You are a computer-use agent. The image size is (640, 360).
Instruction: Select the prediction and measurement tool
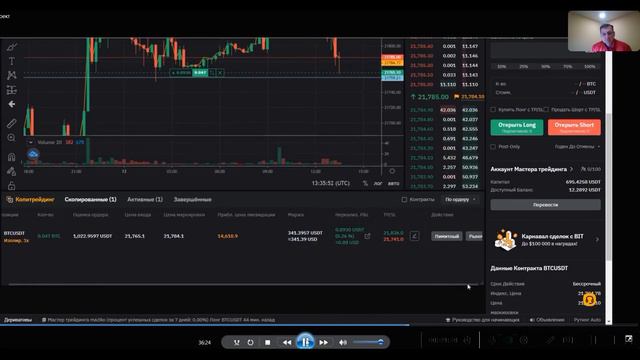[x=11, y=90]
